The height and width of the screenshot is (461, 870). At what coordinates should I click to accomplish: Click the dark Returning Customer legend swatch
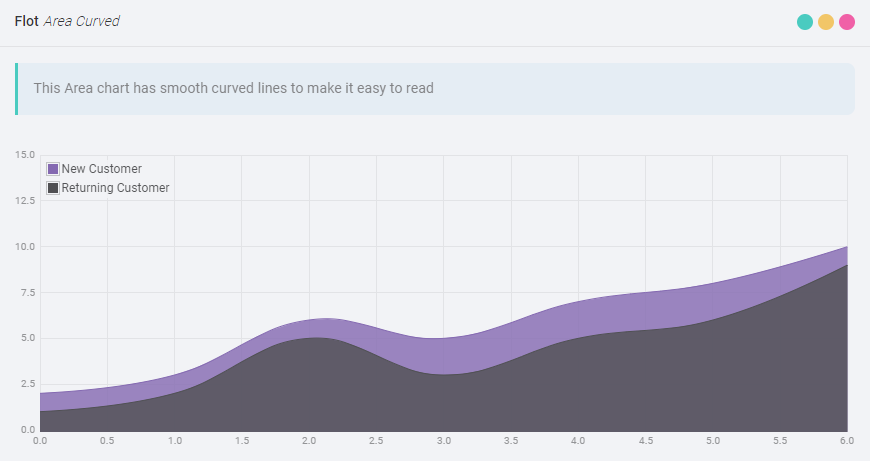pyautogui.click(x=53, y=188)
